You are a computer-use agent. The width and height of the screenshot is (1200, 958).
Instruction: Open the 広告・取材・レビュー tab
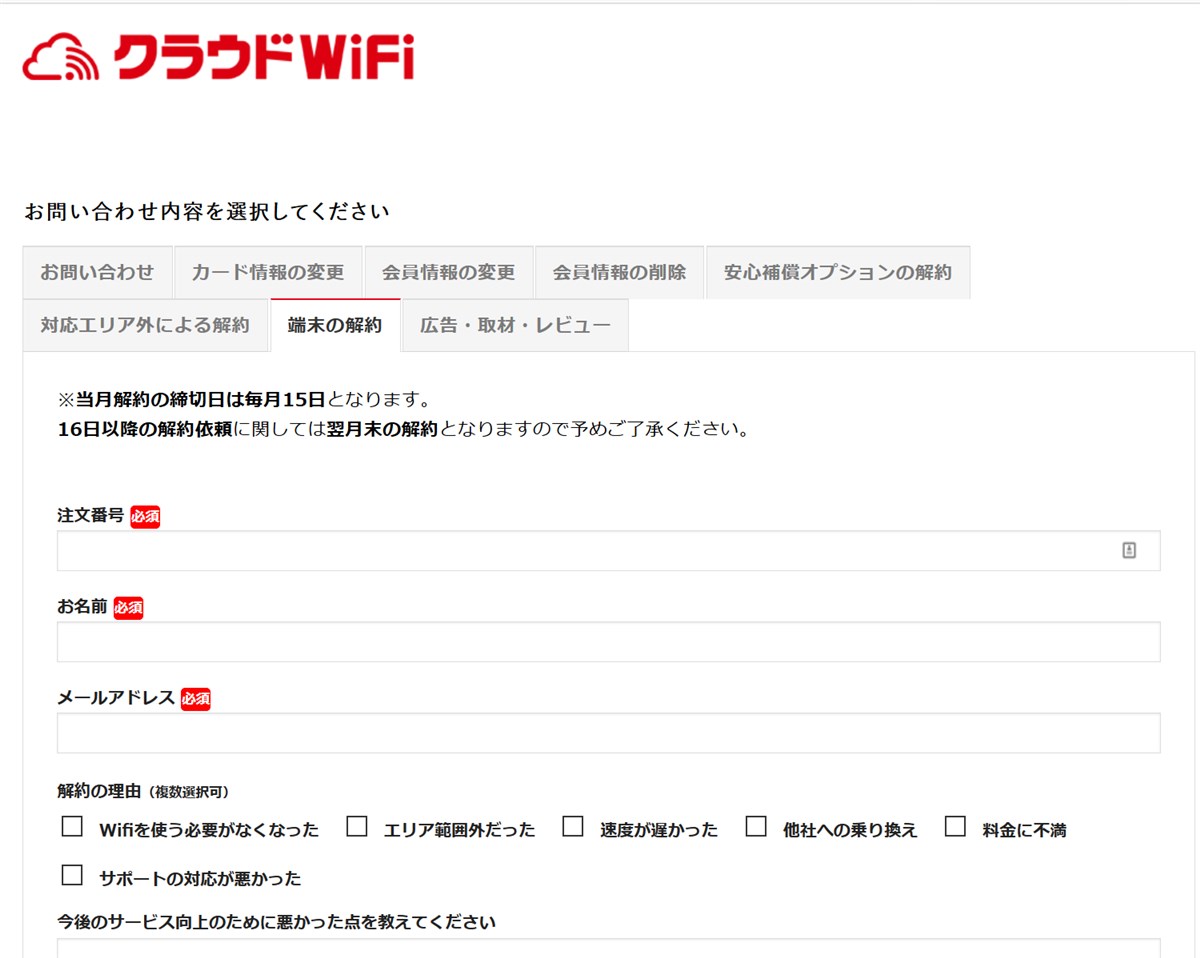tap(515, 325)
